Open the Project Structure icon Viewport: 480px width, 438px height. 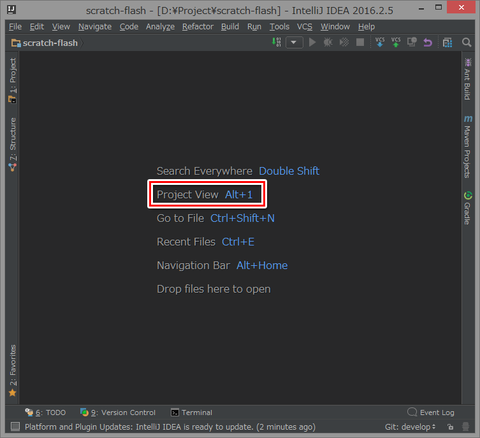point(447,43)
